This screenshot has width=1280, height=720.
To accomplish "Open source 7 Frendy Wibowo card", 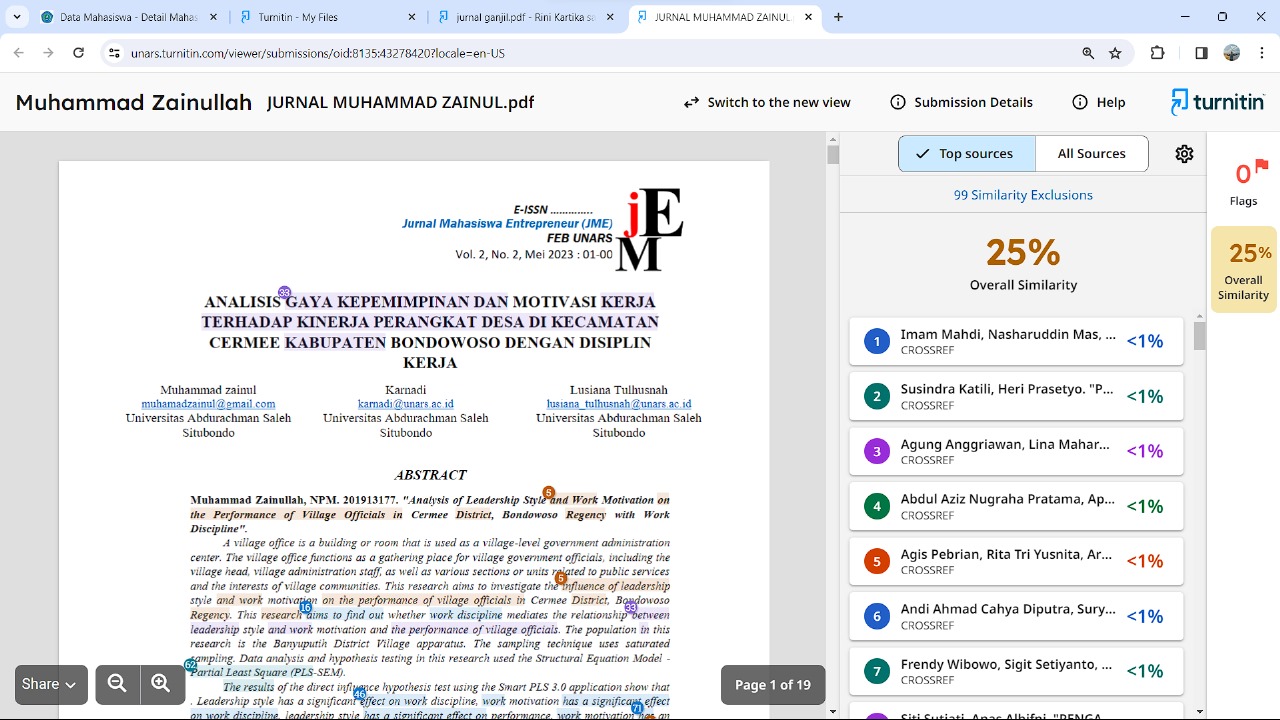I will click(x=1016, y=671).
